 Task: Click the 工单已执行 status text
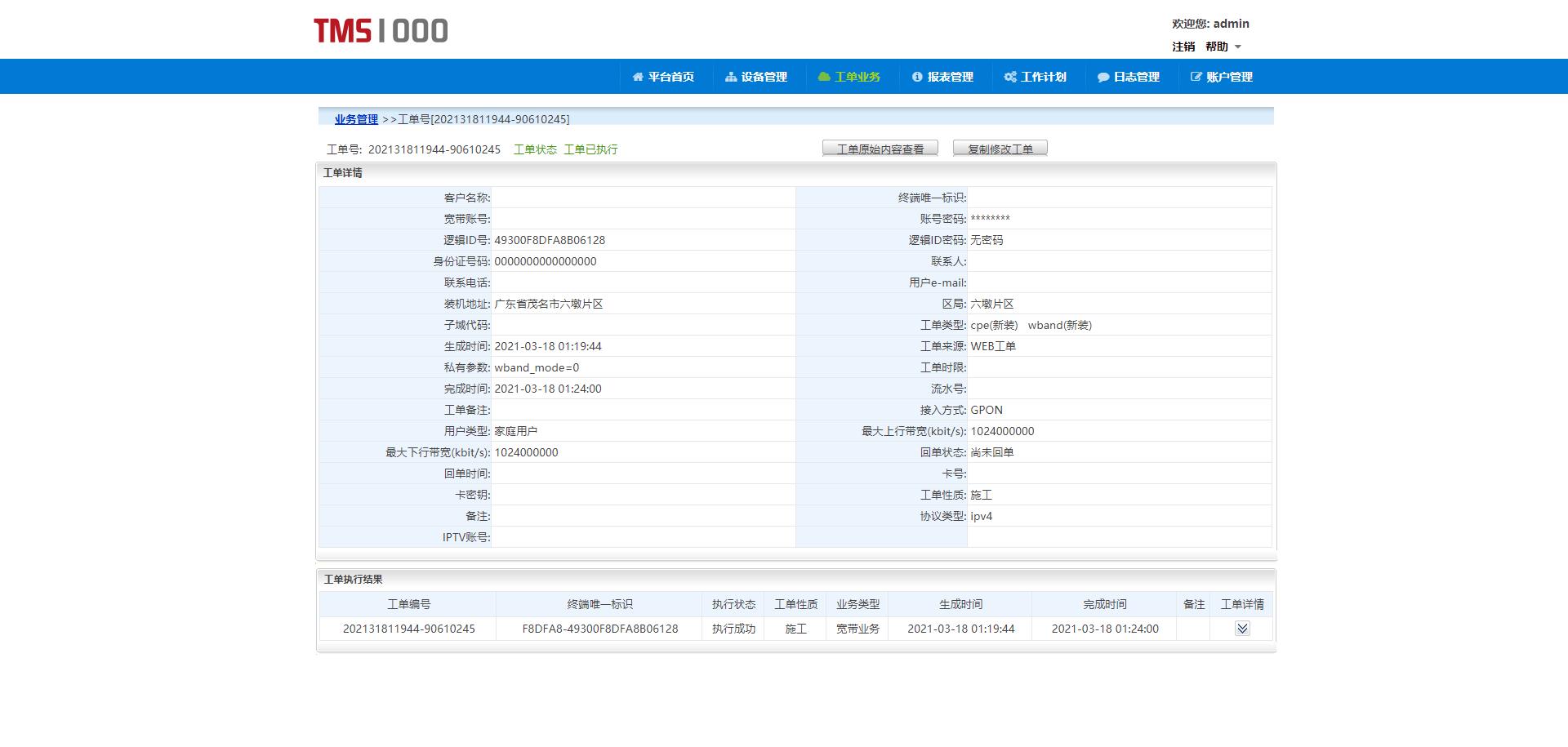pos(590,149)
